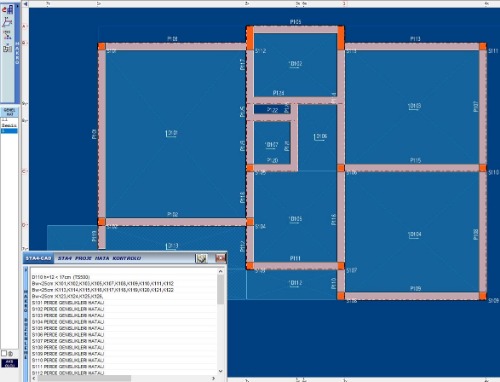The height and width of the screenshot is (382, 500).
Task: Toggle the checkbox below the story list
Action: click(4, 353)
